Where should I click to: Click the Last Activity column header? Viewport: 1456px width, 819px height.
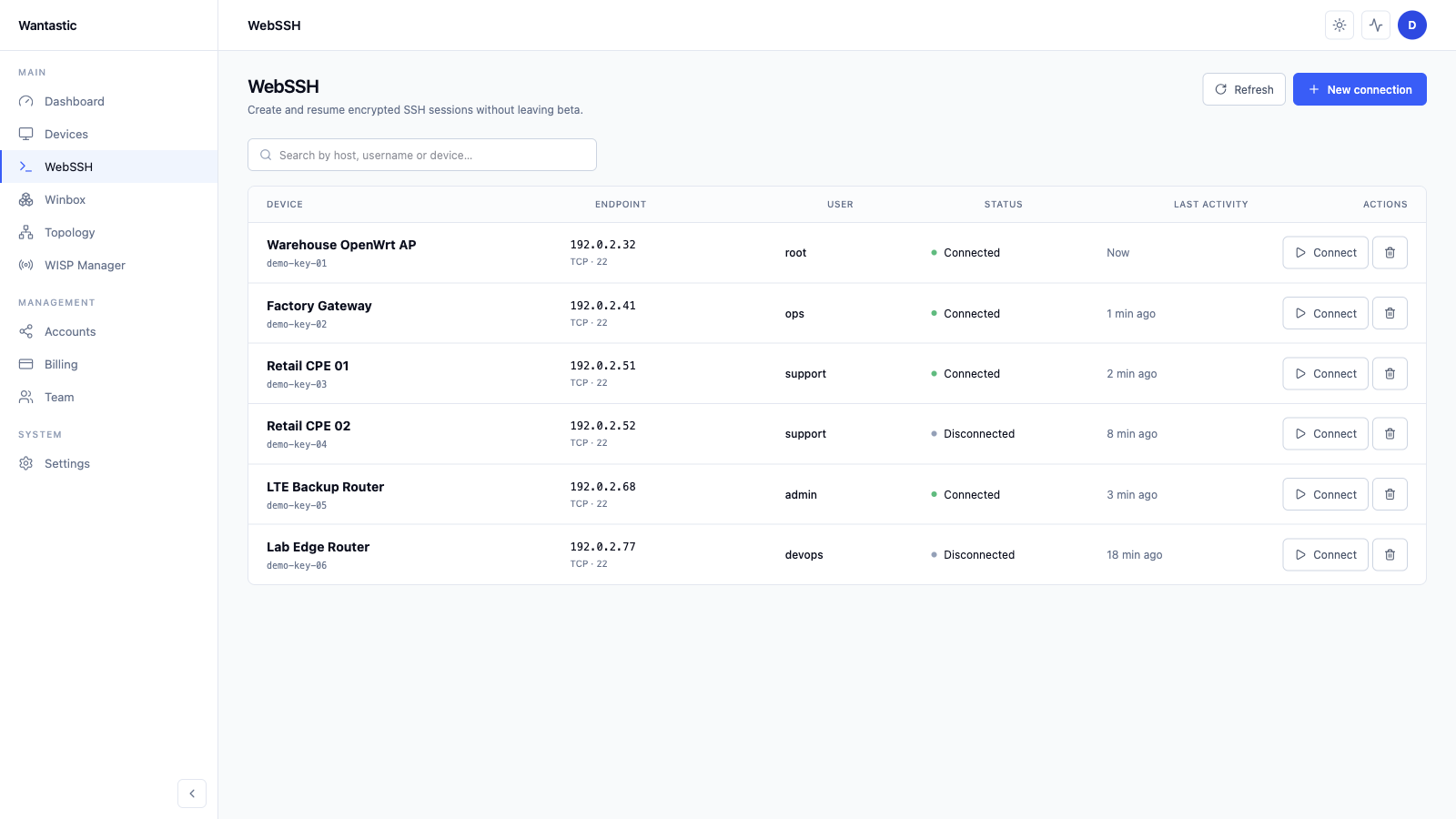click(1210, 205)
